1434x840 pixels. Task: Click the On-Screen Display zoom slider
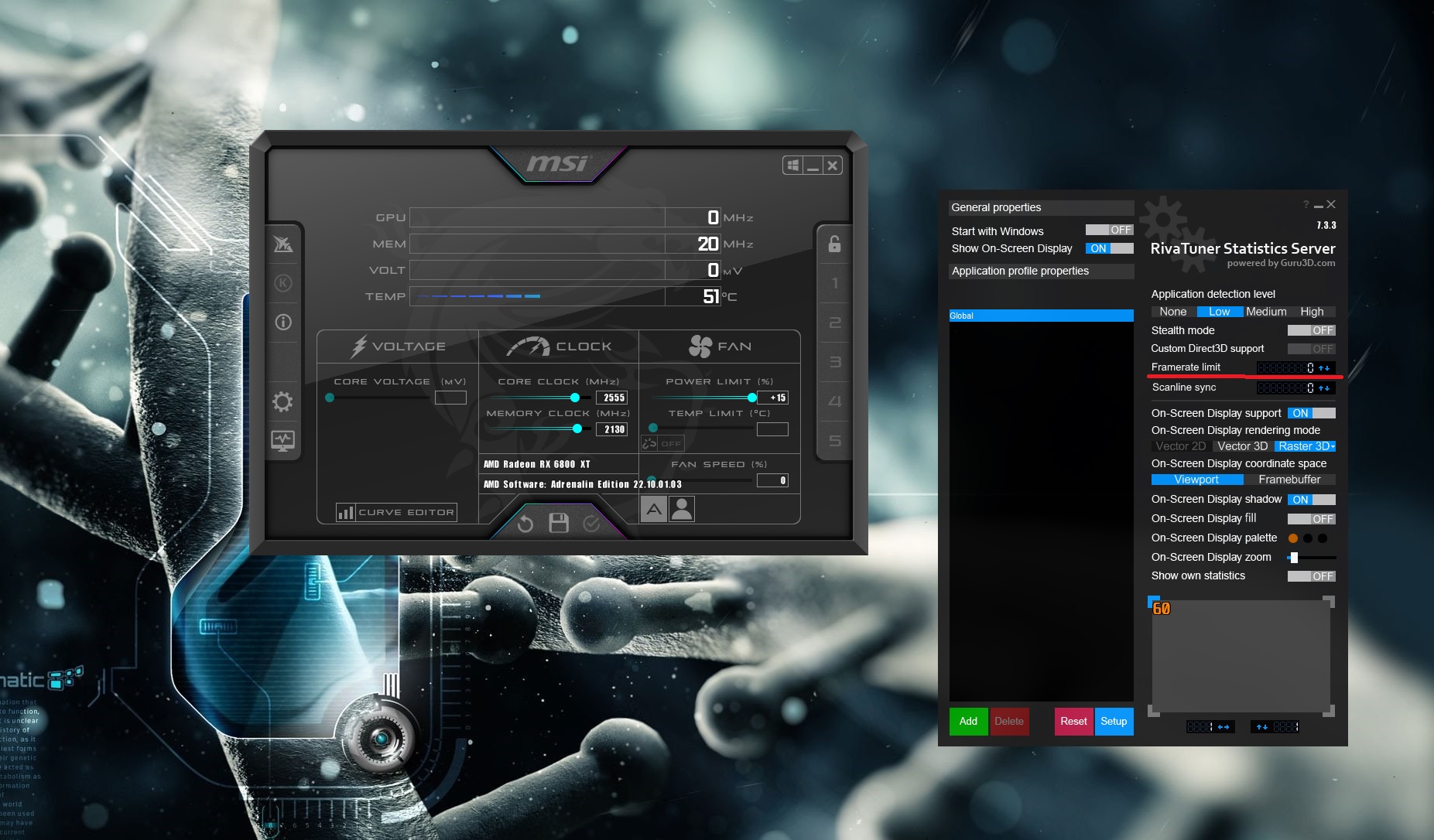click(x=1312, y=558)
